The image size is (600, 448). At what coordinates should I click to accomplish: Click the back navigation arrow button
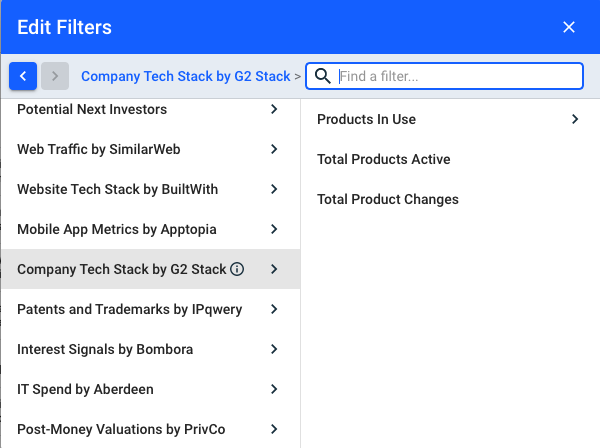(x=23, y=76)
